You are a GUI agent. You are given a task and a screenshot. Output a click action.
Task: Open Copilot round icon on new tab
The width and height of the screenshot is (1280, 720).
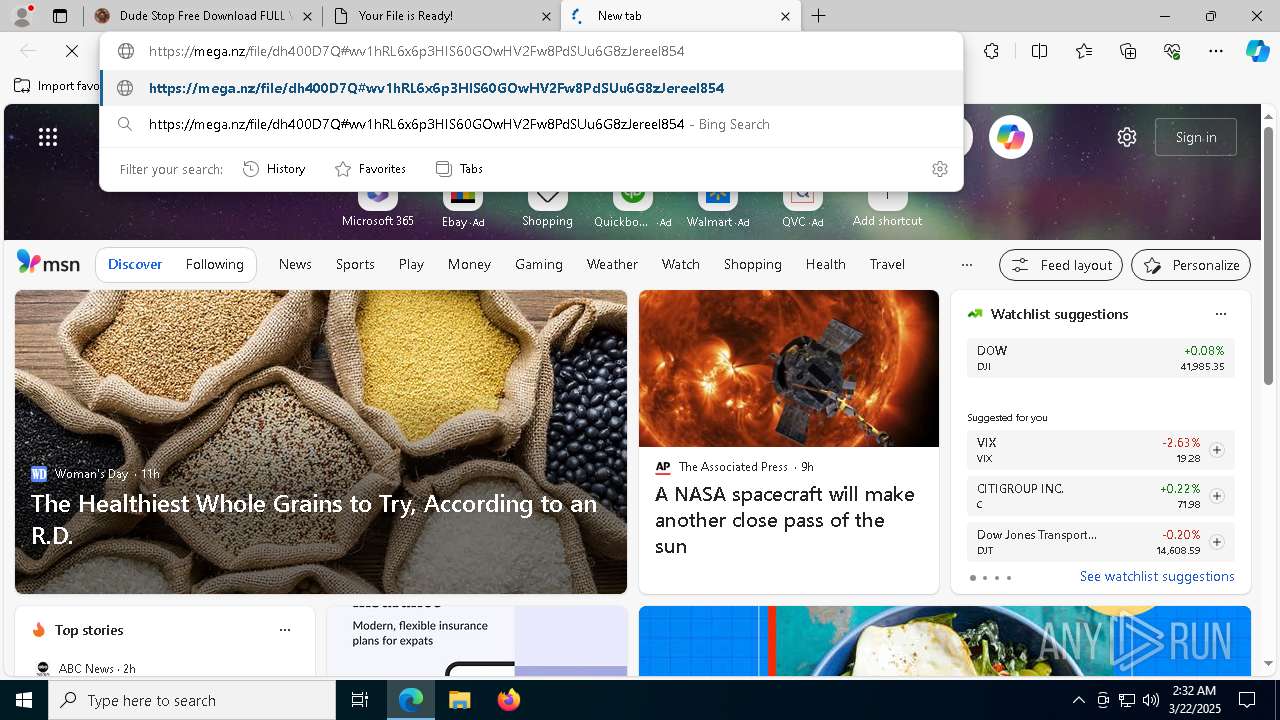point(1011,137)
